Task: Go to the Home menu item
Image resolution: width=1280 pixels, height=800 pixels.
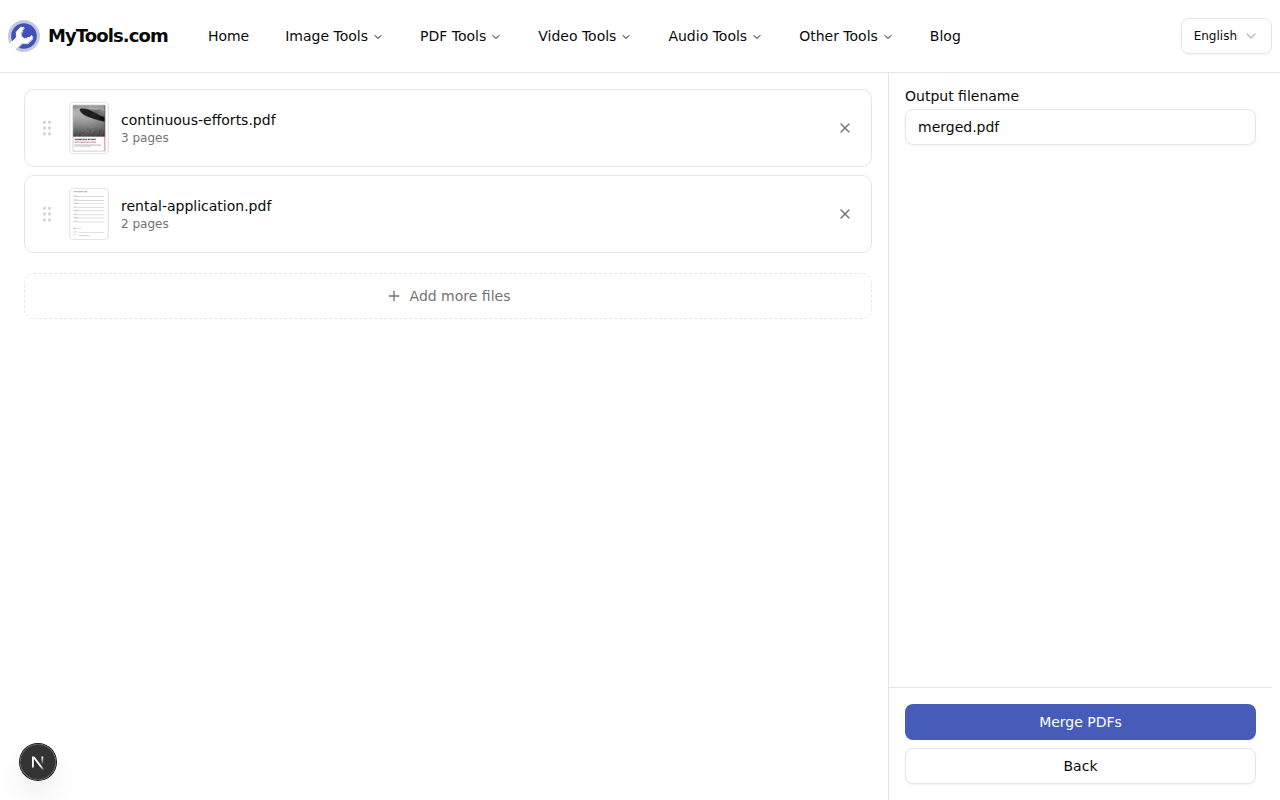Action: click(228, 36)
